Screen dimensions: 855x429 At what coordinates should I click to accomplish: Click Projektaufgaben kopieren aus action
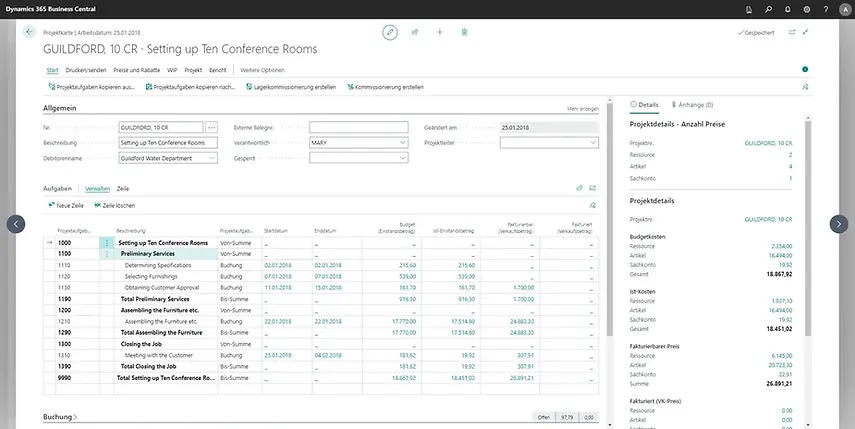[x=91, y=87]
